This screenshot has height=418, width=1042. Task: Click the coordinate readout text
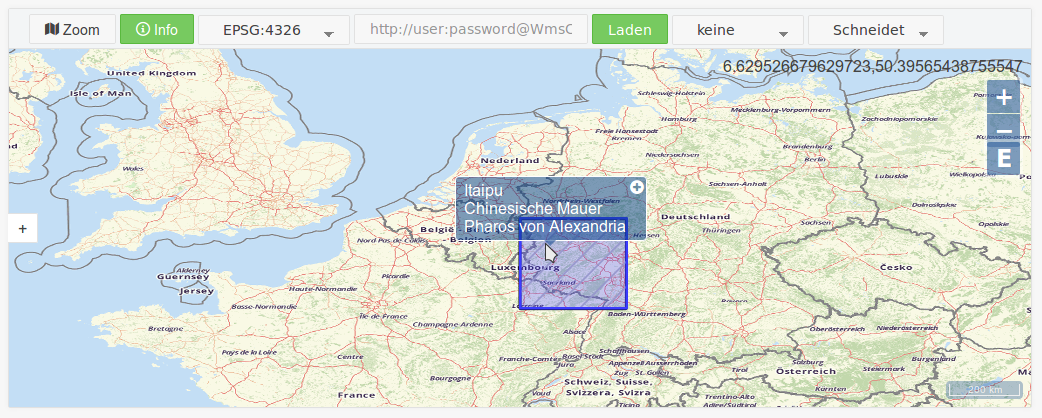pyautogui.click(x=872, y=66)
